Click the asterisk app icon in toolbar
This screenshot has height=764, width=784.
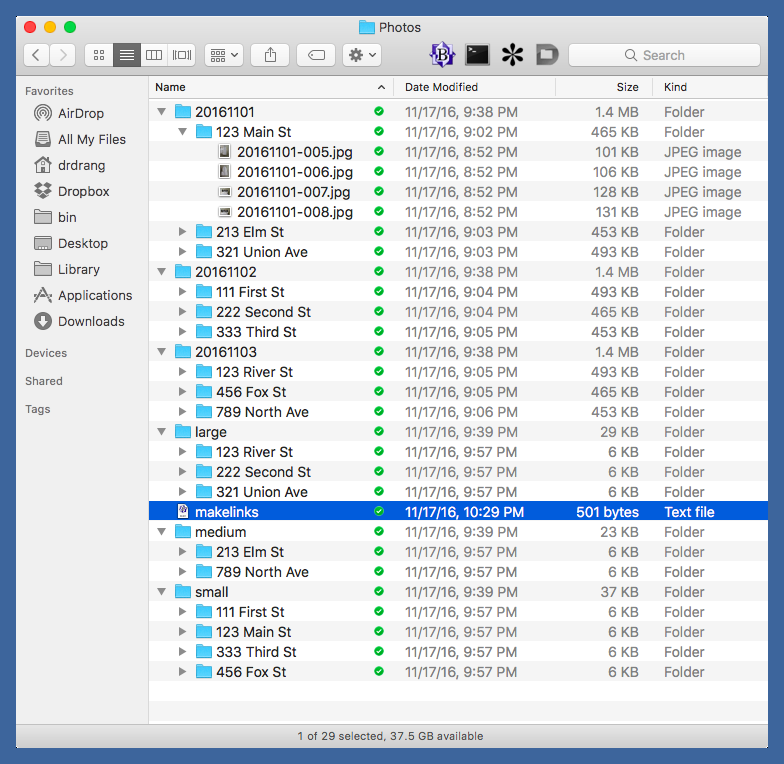[x=512, y=55]
